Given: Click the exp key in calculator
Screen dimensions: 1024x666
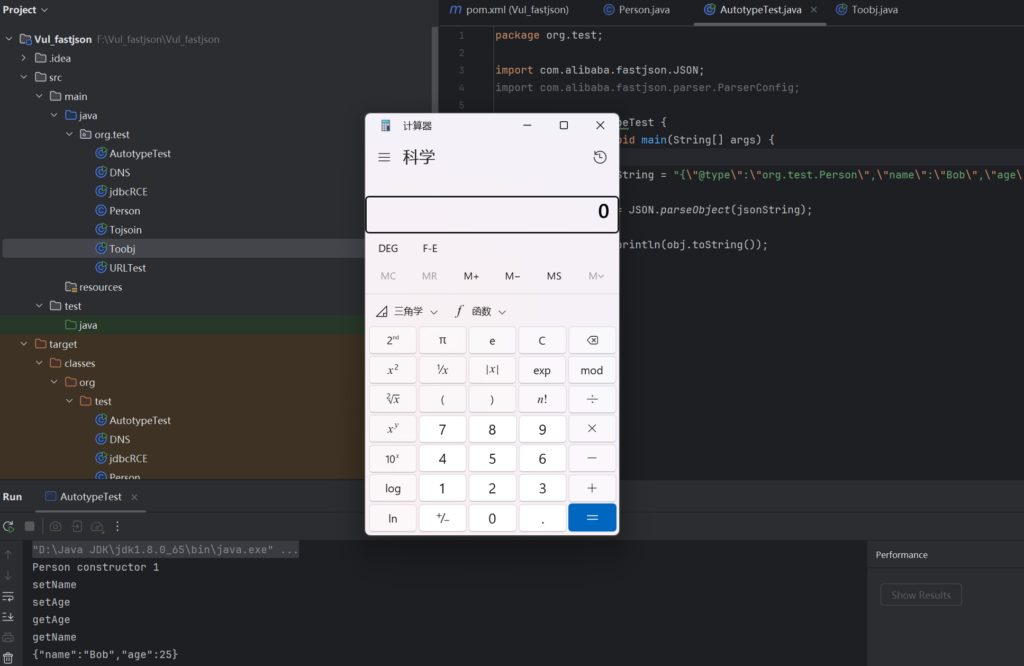Looking at the screenshot, I should coord(542,370).
